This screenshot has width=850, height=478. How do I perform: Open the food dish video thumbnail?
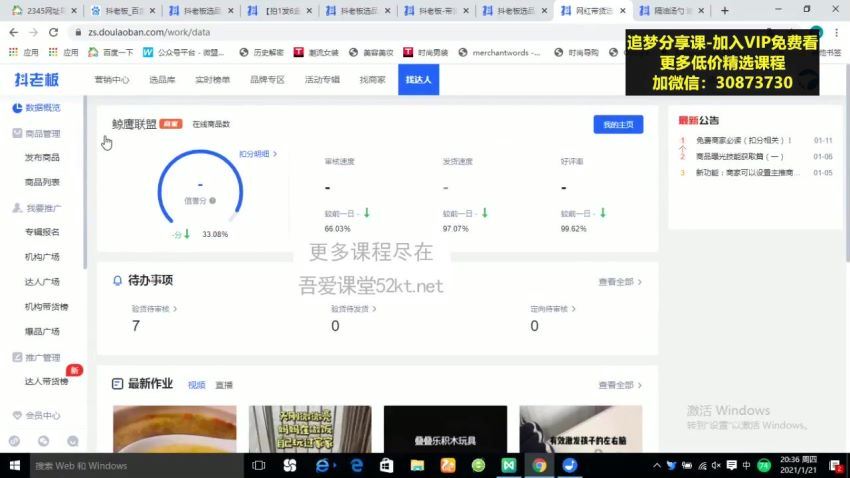[x=175, y=429]
